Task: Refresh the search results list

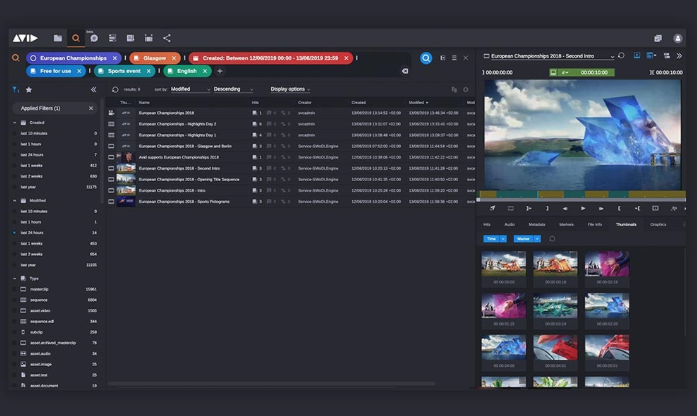Action: [x=114, y=89]
